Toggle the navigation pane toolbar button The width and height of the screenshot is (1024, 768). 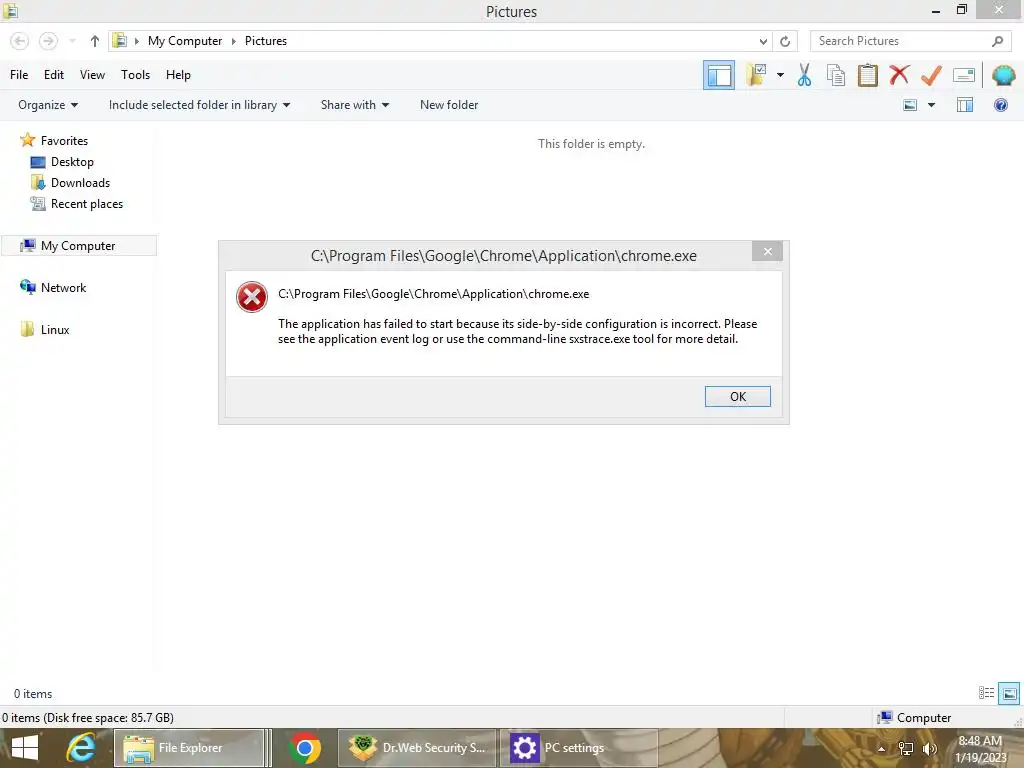pos(718,75)
